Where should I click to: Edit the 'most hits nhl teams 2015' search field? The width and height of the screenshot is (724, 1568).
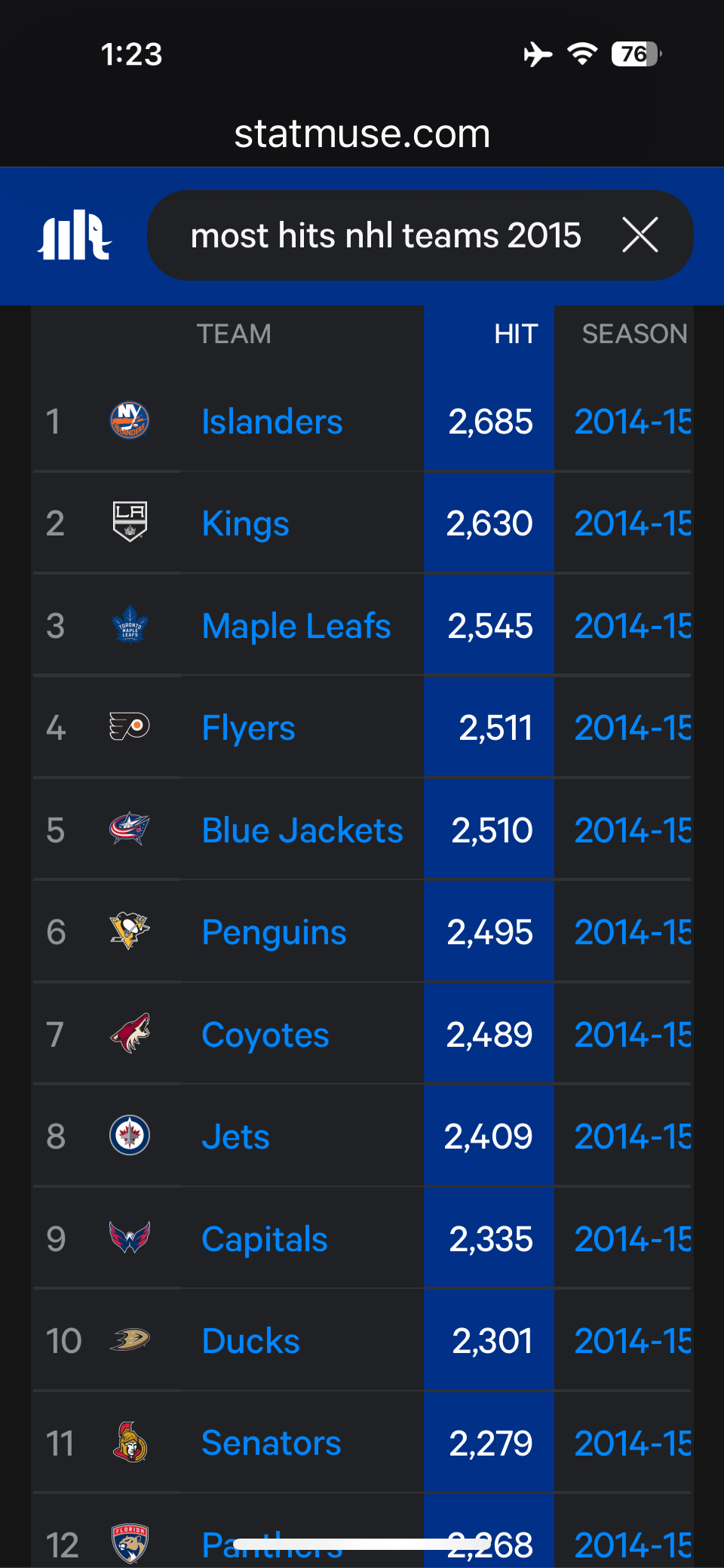385,235
